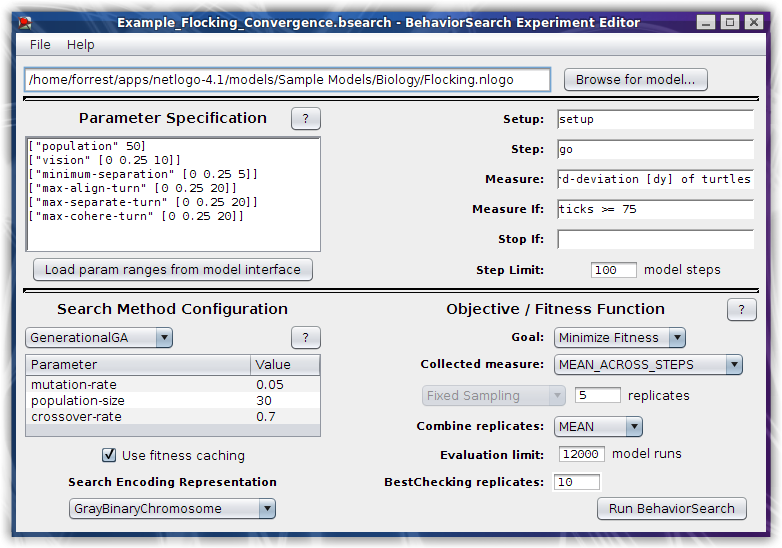Image resolution: width=782 pixels, height=548 pixels.
Task: Open the MEAN_ACROSS_STEPS collected measure dropdown
Action: point(647,365)
